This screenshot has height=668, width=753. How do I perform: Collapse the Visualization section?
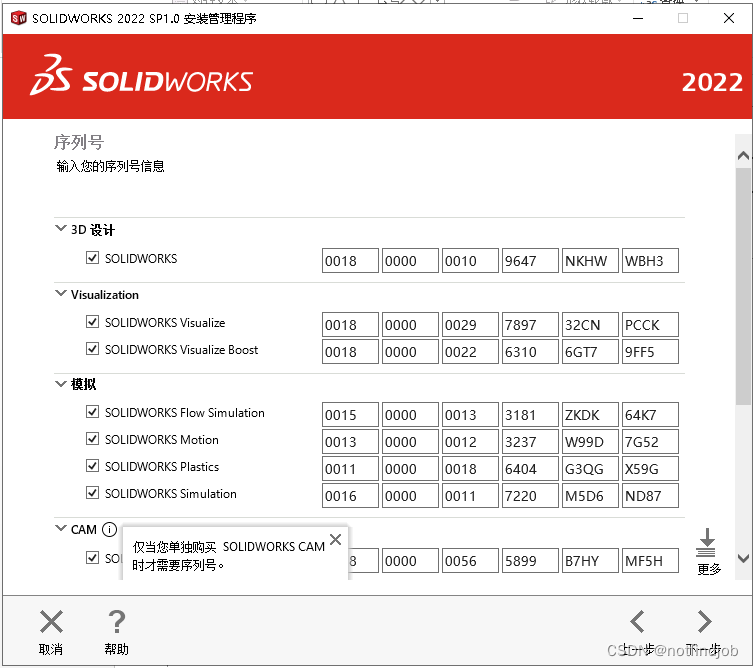coord(60,294)
